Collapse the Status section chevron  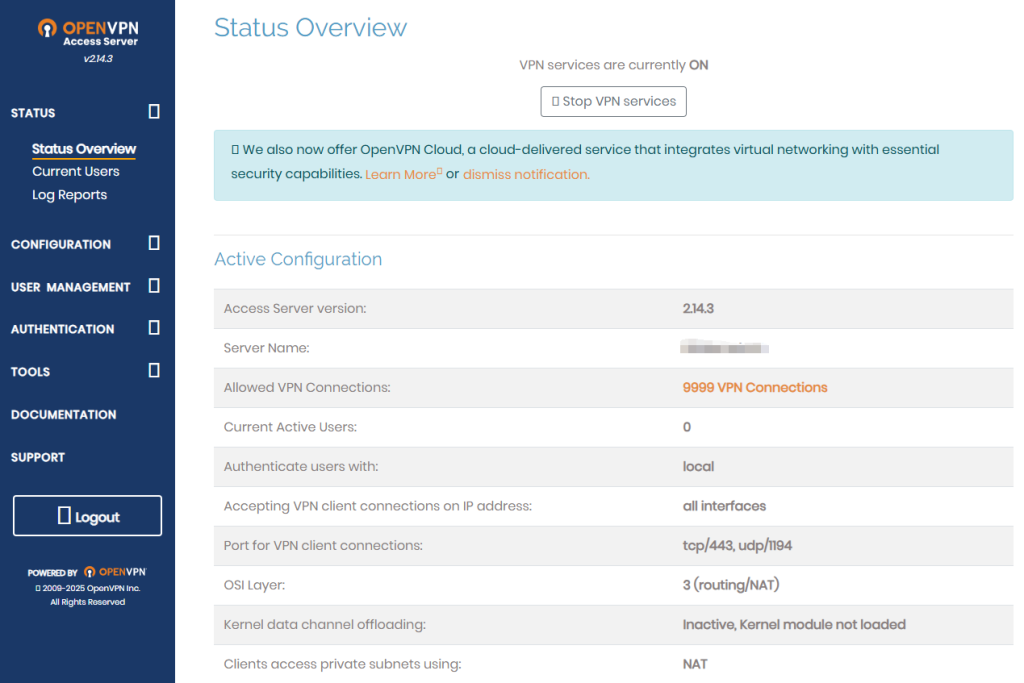coord(154,112)
